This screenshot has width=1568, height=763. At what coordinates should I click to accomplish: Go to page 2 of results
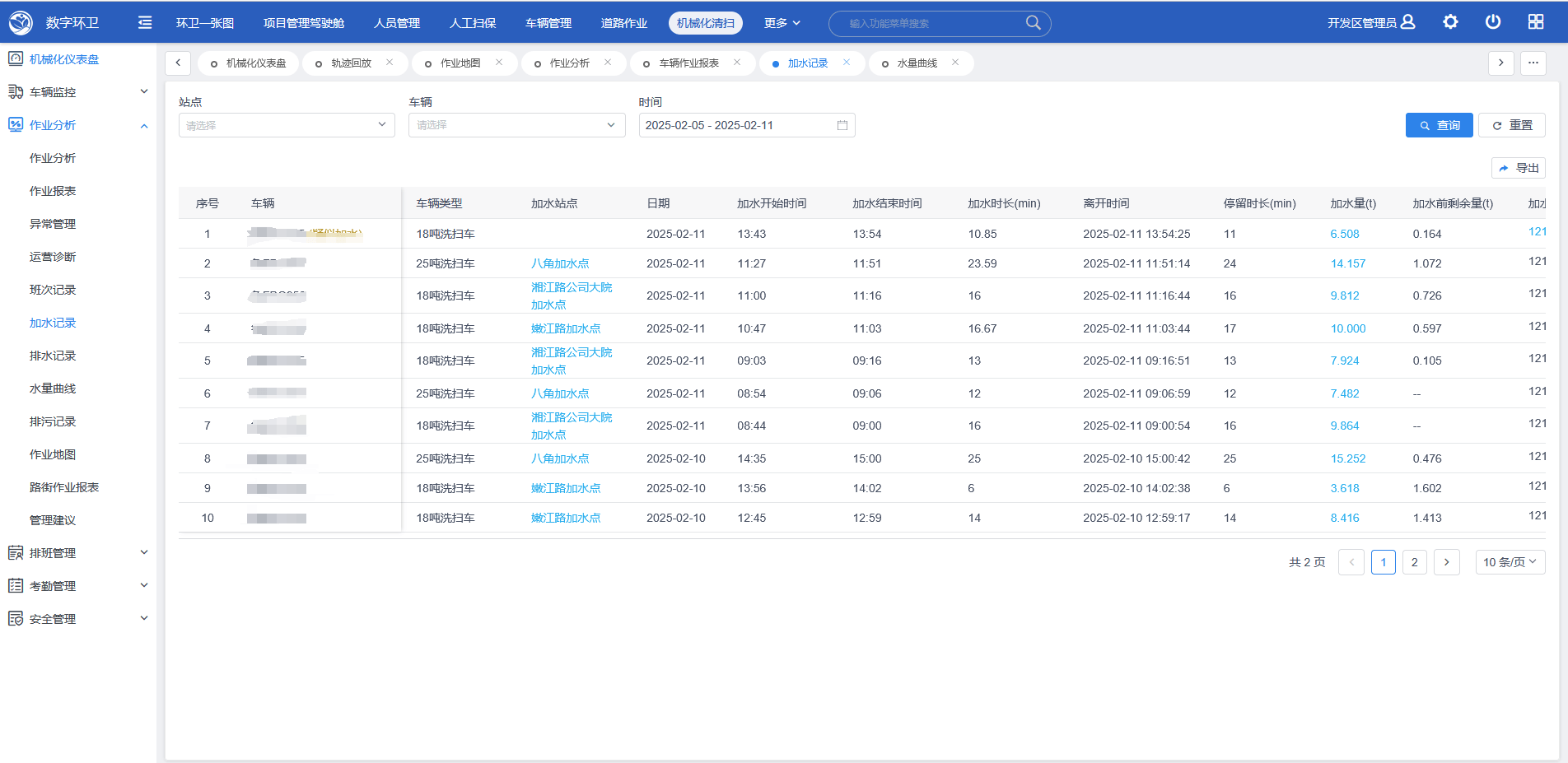(1414, 562)
